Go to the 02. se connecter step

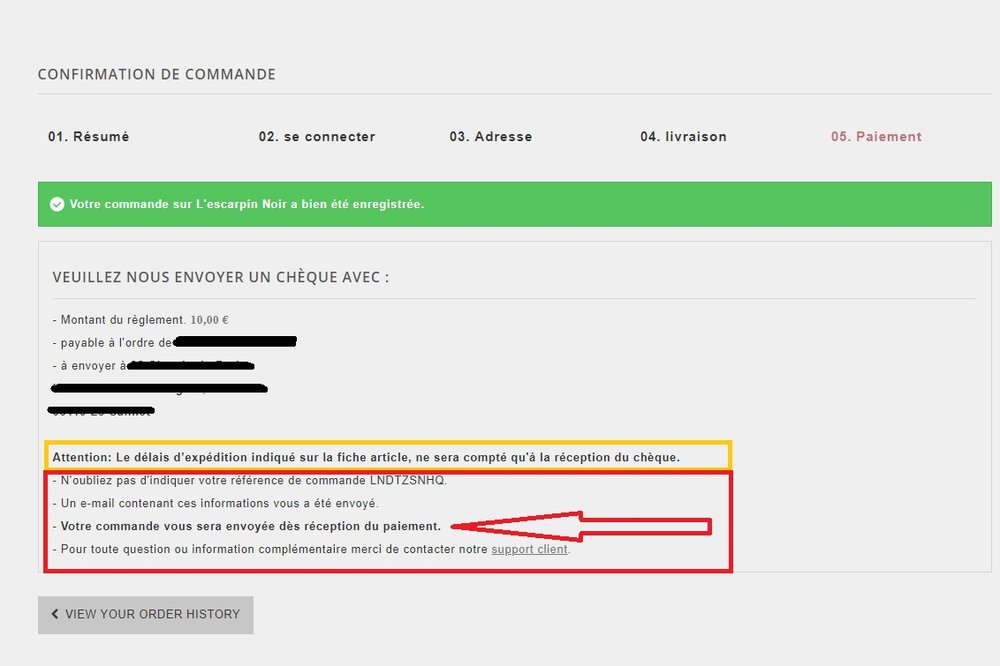[x=317, y=137]
